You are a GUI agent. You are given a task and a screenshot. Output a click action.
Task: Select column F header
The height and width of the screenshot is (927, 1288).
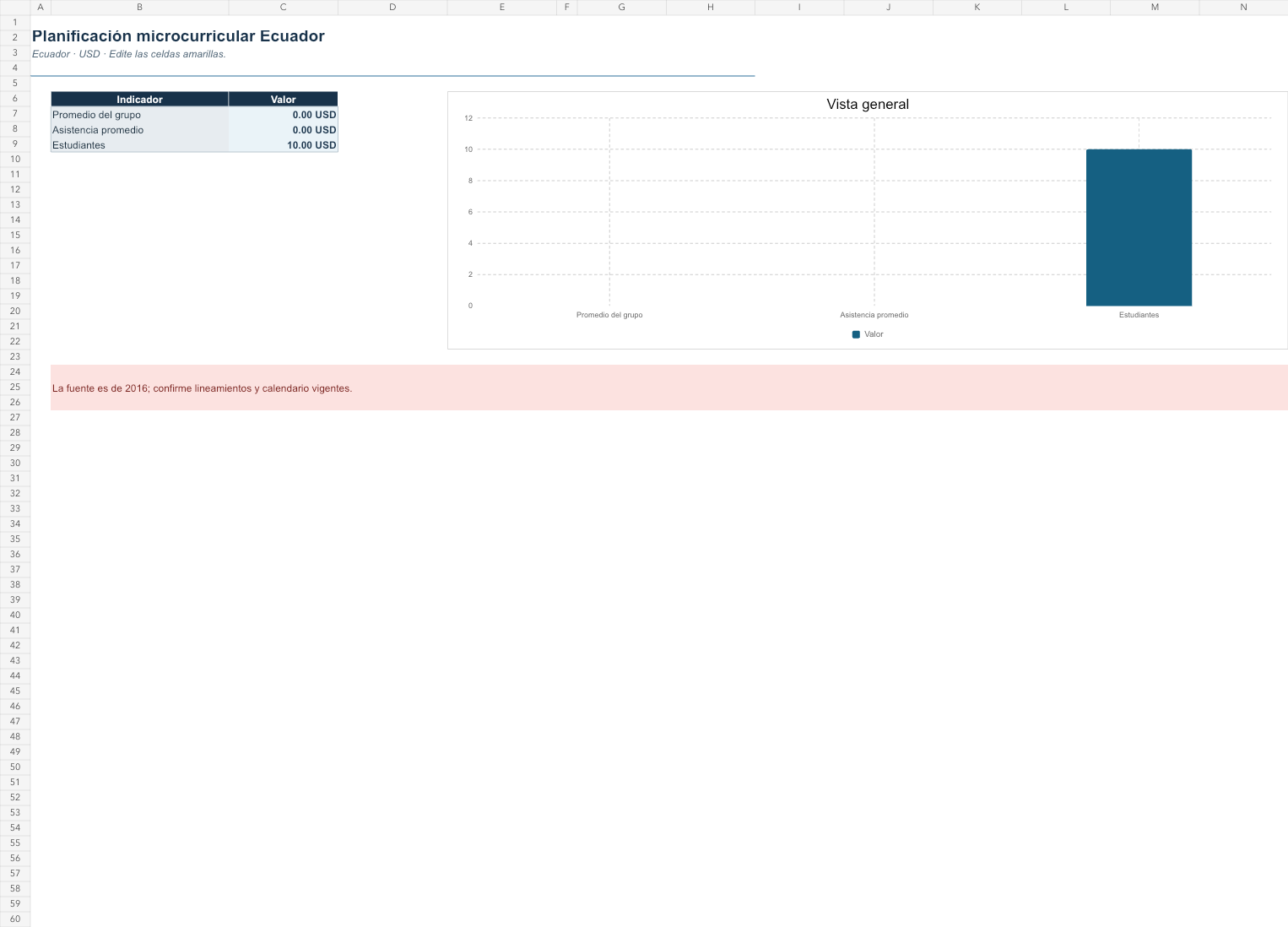click(x=567, y=8)
